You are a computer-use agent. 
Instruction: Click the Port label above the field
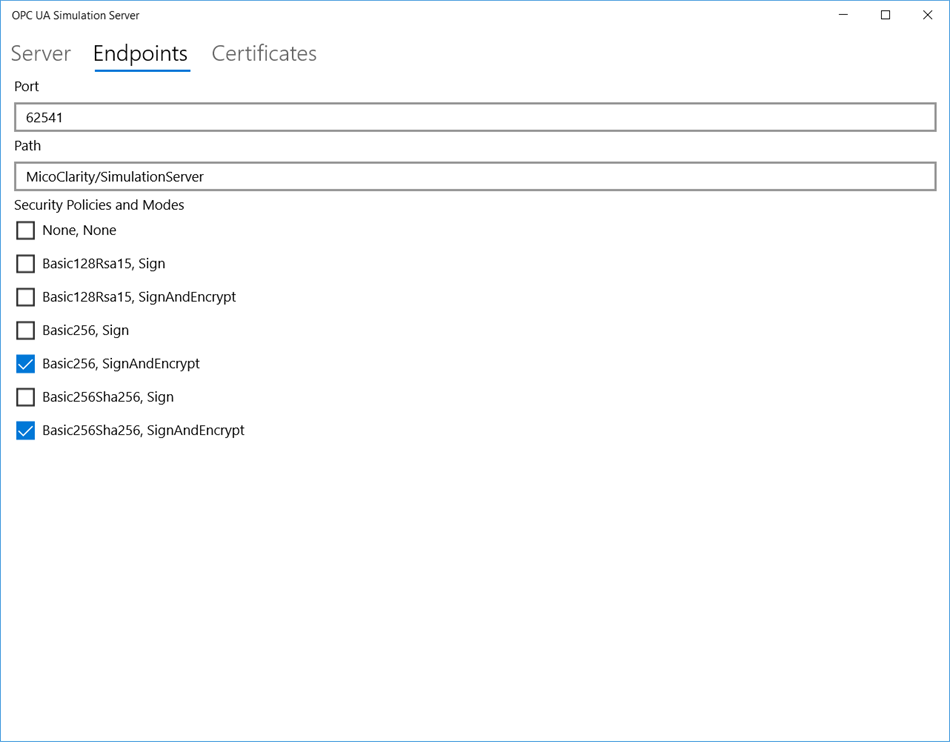(x=25, y=86)
